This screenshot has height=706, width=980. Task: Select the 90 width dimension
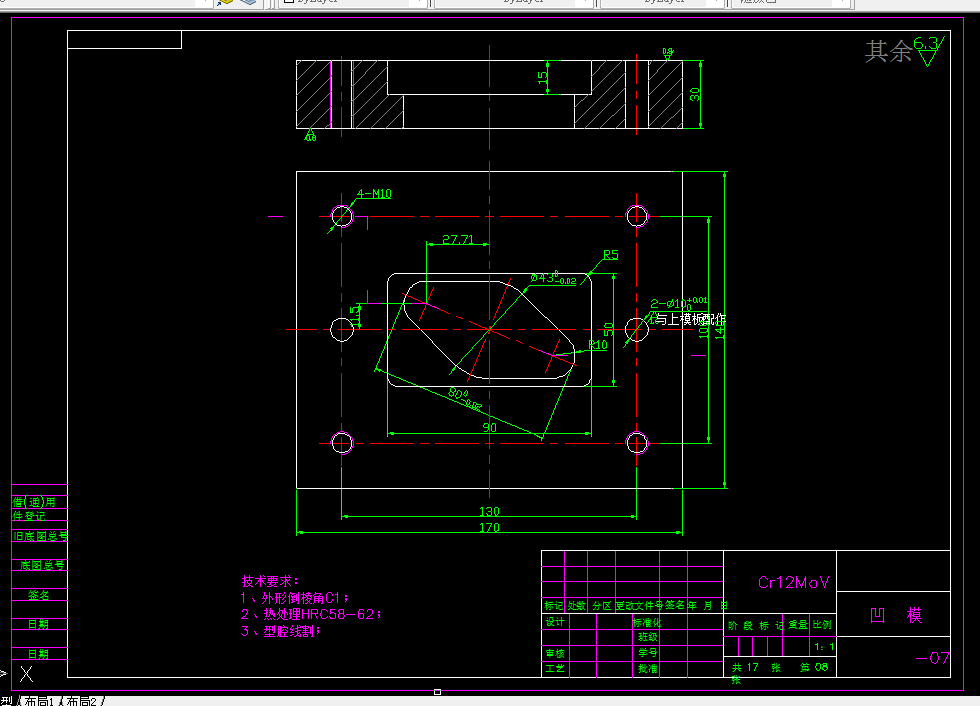(489, 427)
